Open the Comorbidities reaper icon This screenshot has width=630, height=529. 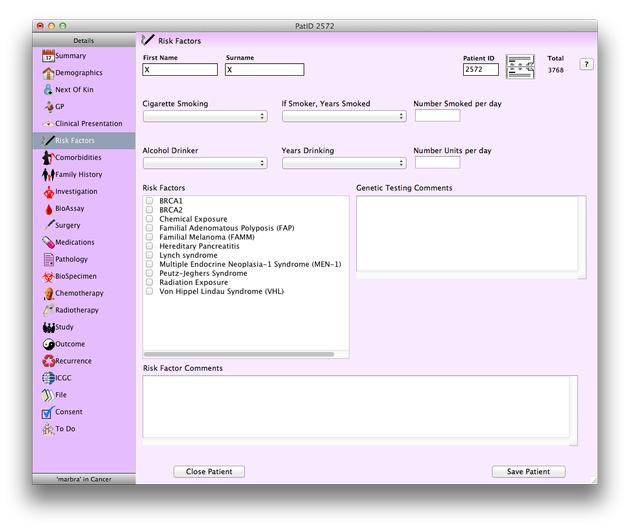point(48,157)
